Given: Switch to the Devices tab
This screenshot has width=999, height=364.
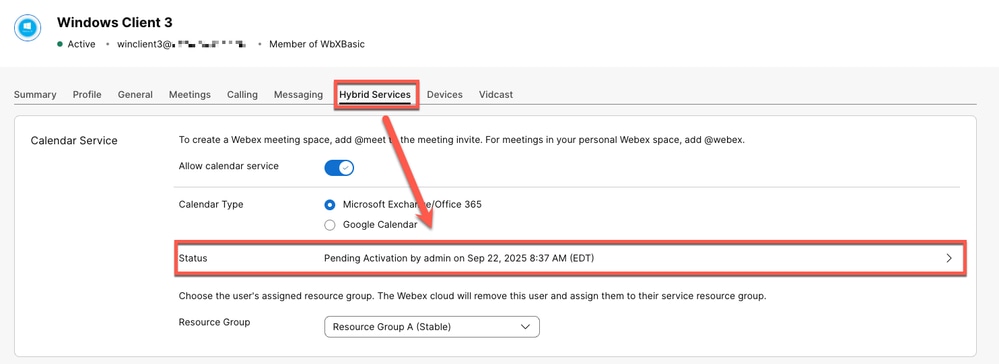Looking at the screenshot, I should 445,94.
